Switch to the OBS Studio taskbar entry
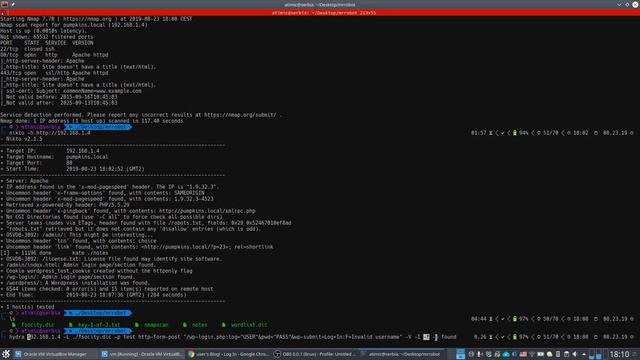This screenshot has width=640, height=360. 314,354
